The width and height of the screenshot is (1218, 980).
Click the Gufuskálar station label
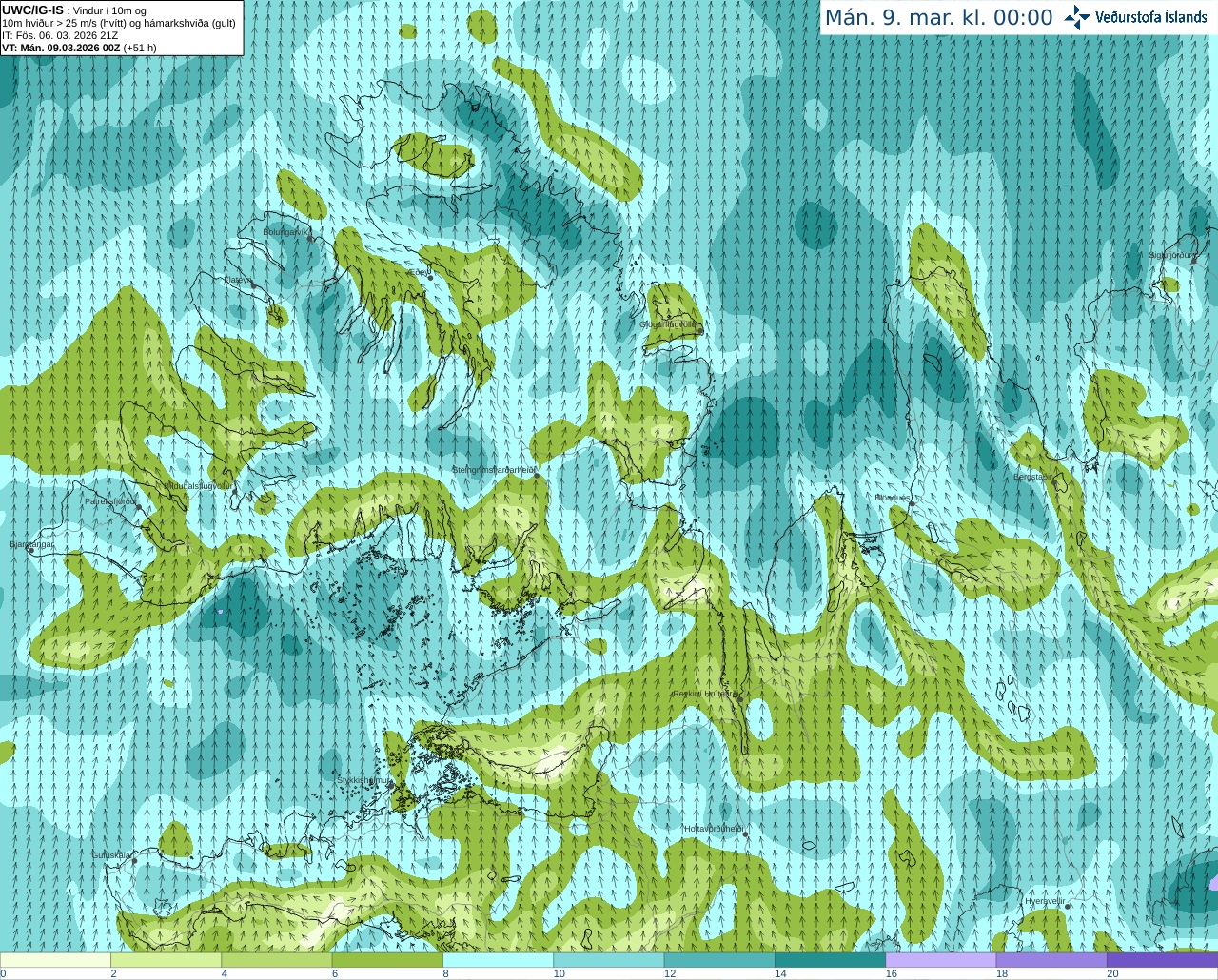[111, 855]
